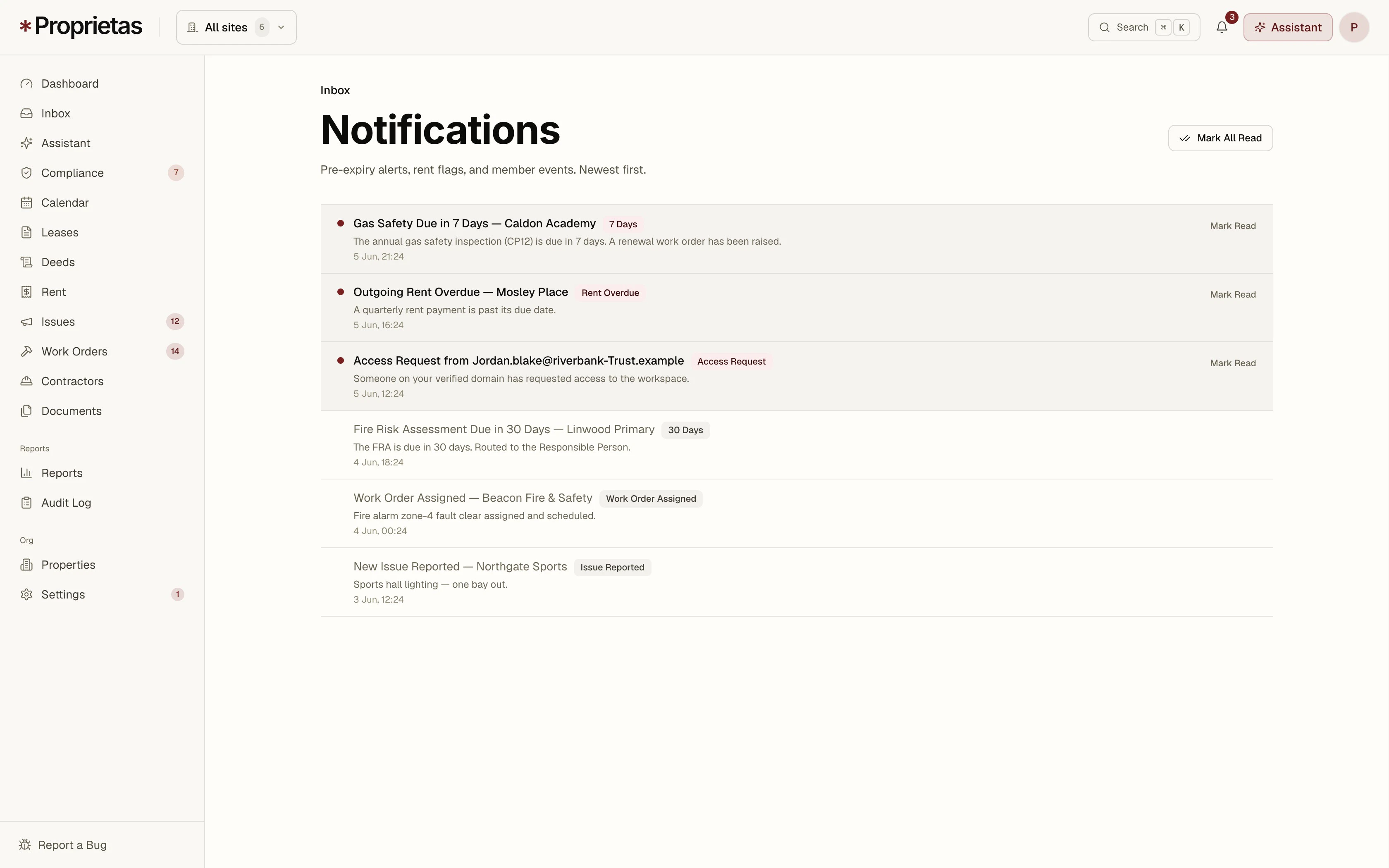This screenshot has height=868, width=1389.
Task: Click the Settings gear icon
Action: coord(26,595)
